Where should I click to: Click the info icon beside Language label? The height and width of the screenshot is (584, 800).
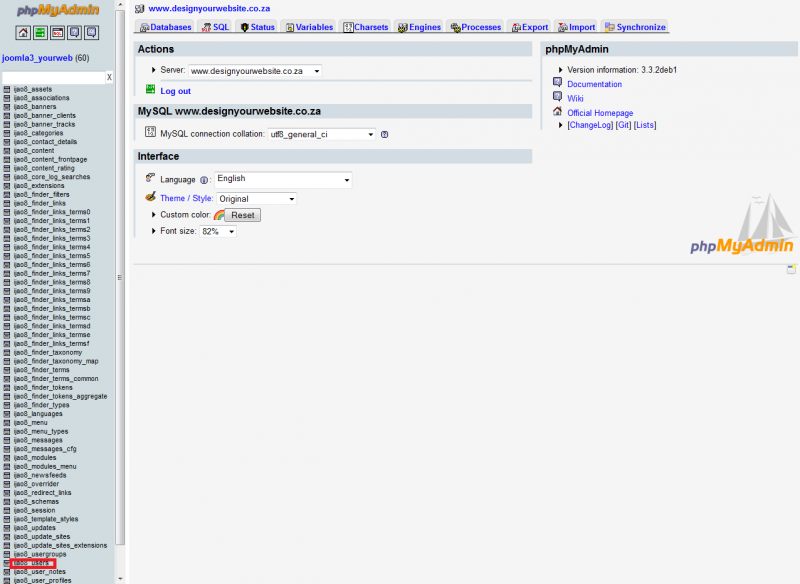coord(204,180)
